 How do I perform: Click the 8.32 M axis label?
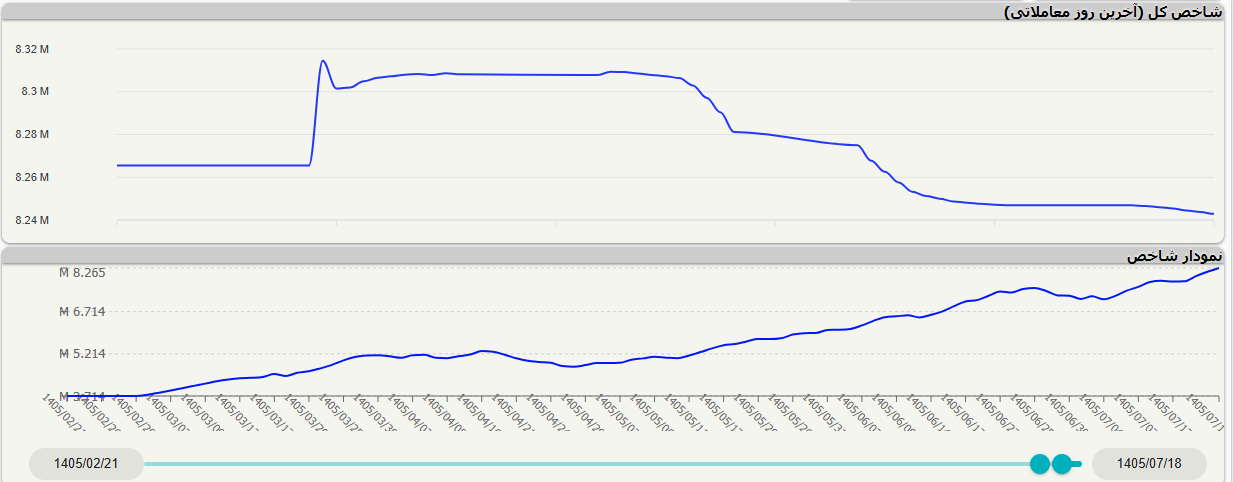33,49
